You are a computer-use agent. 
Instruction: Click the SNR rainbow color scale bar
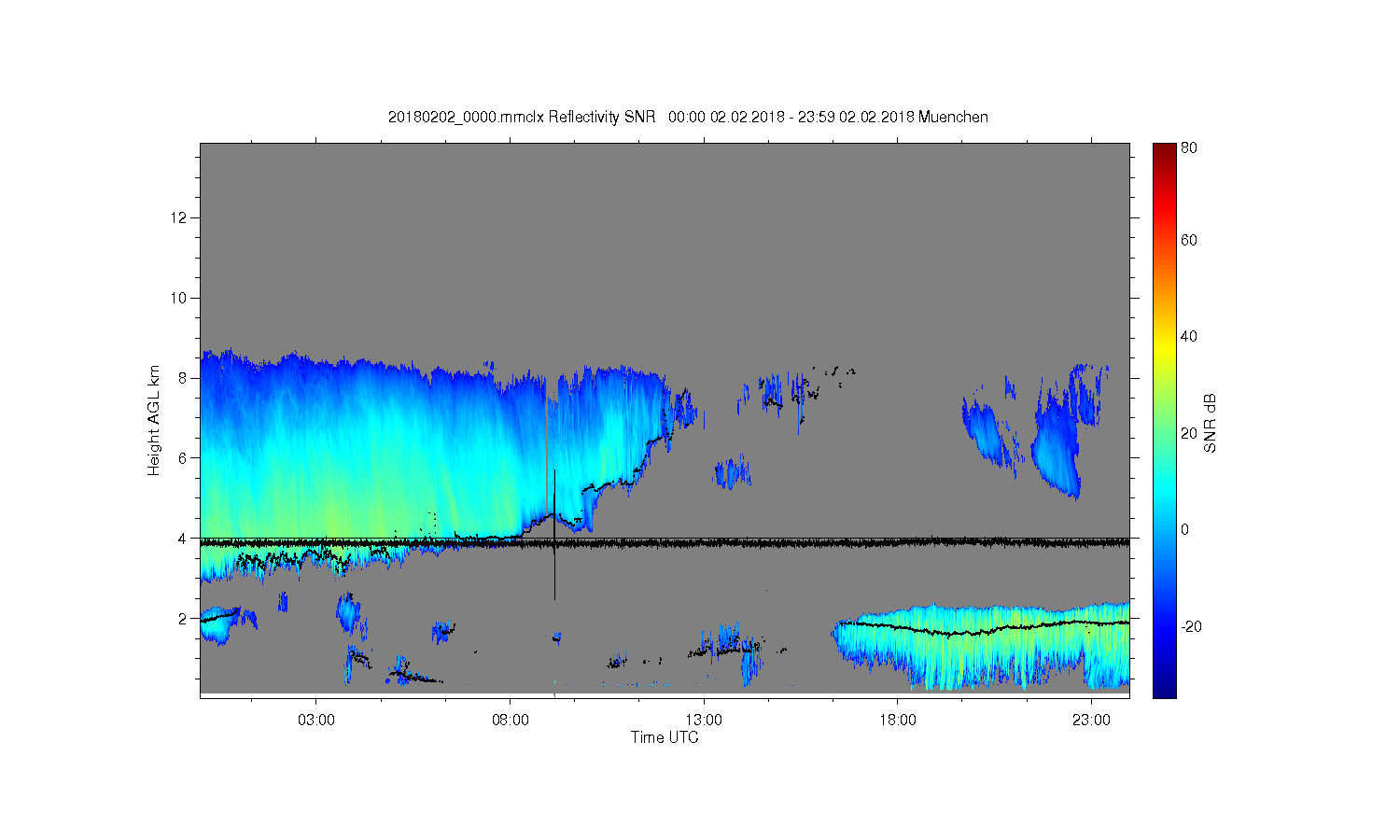point(1164,420)
